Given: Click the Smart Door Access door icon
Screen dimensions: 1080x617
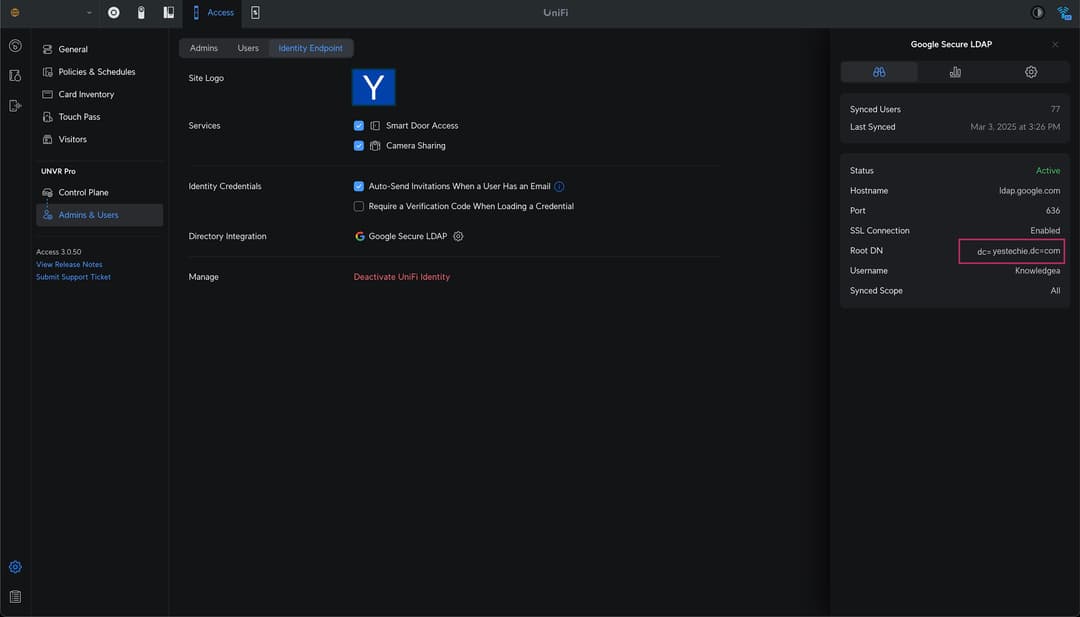Looking at the screenshot, I should pos(375,125).
